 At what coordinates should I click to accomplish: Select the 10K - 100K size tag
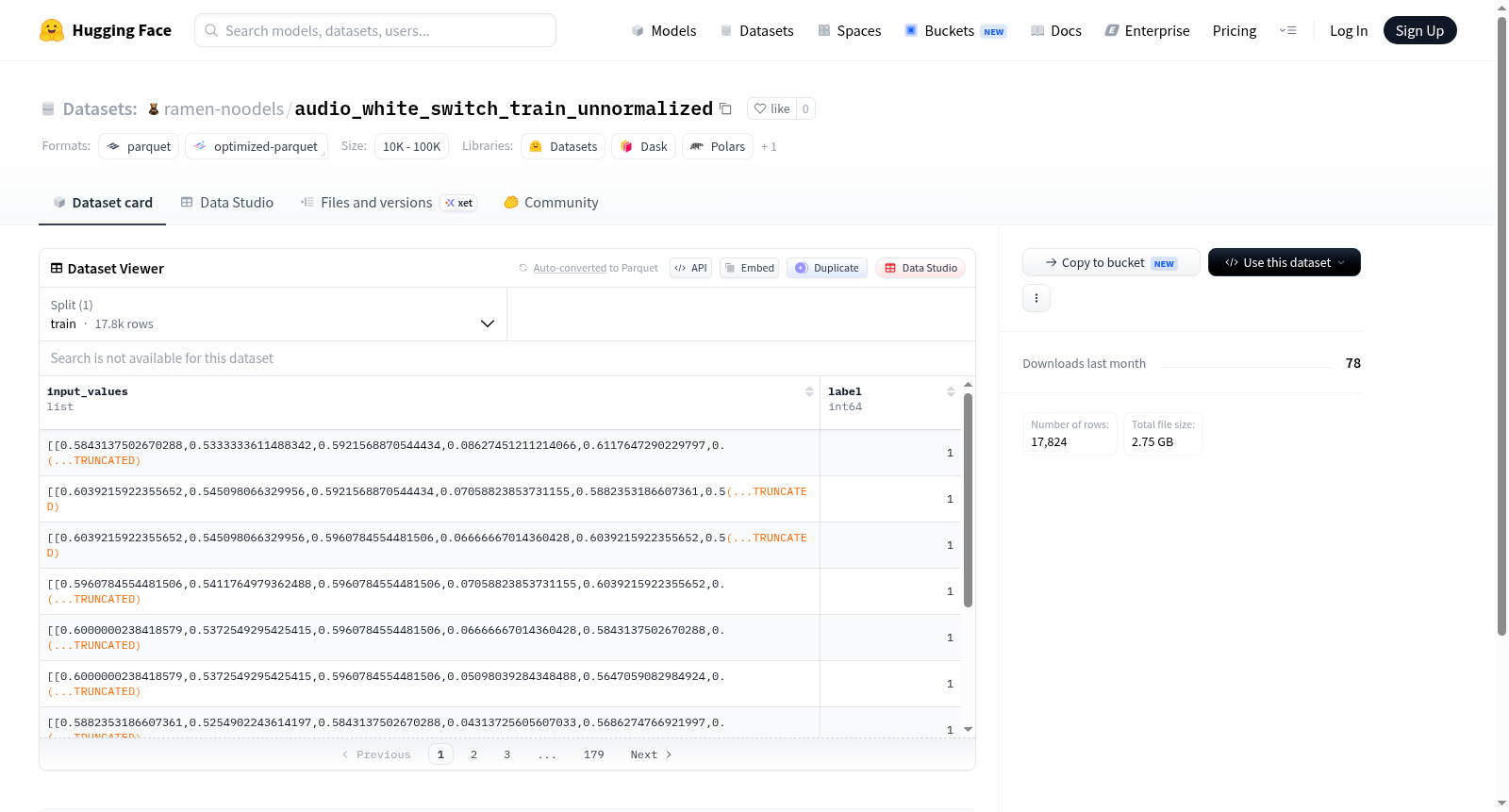[411, 146]
